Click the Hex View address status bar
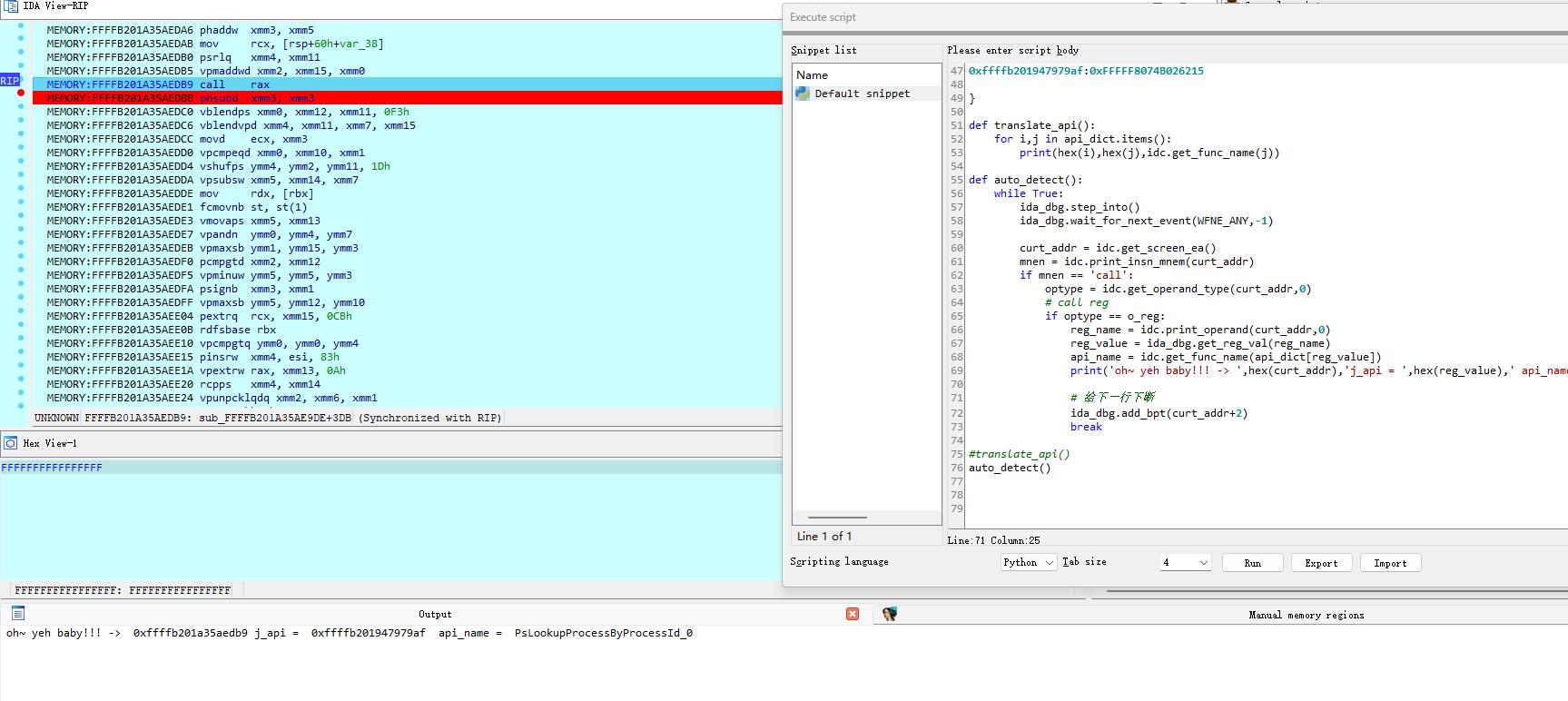This screenshot has width=1568, height=701. click(x=123, y=590)
